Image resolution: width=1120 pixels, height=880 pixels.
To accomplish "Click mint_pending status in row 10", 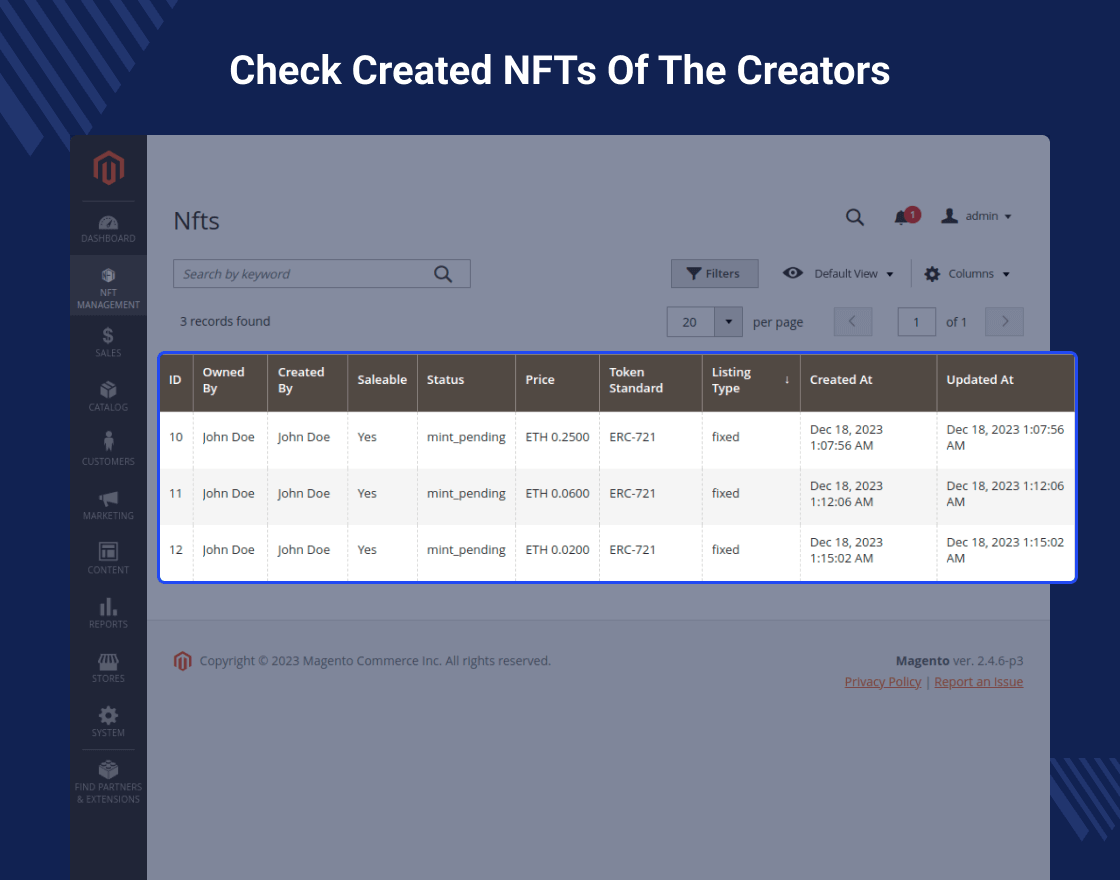I will (466, 437).
